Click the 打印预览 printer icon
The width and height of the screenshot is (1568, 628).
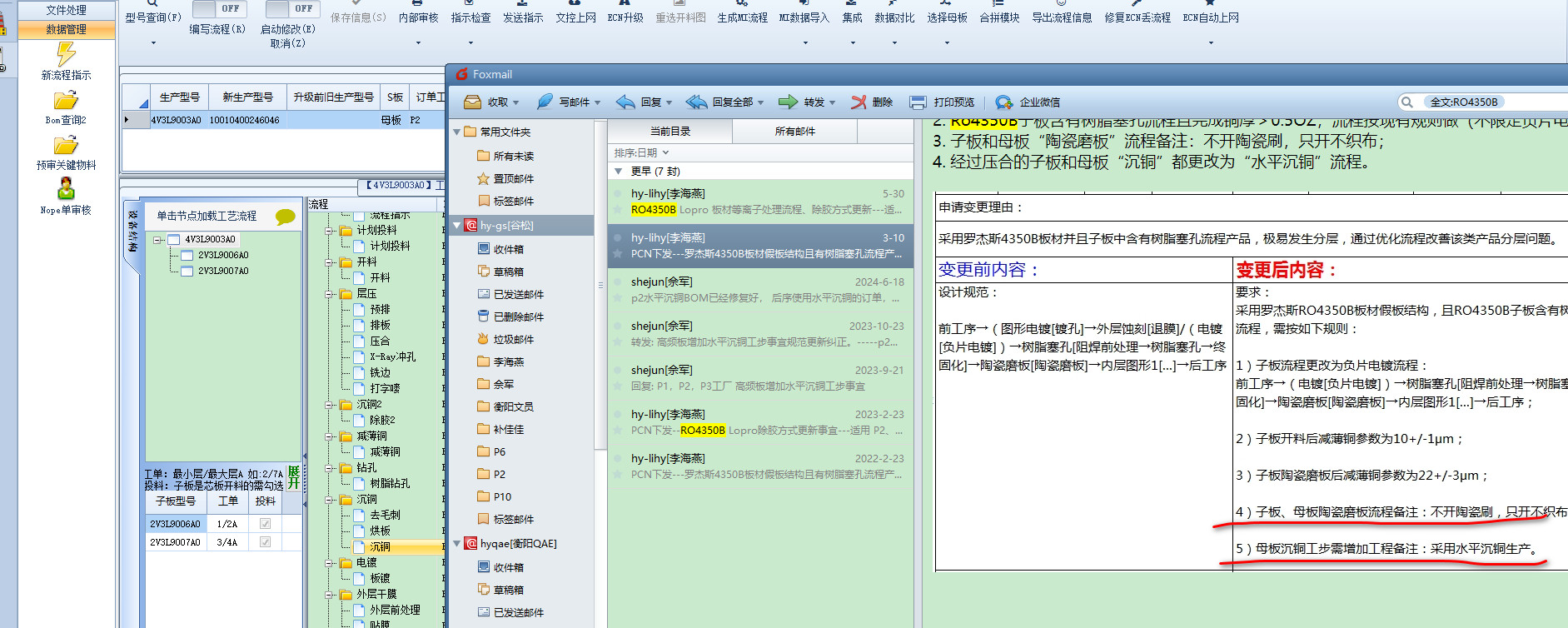[x=918, y=102]
